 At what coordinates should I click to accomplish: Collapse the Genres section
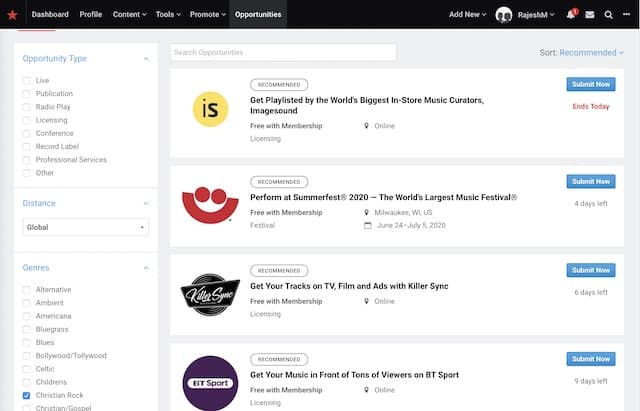[x=146, y=268]
